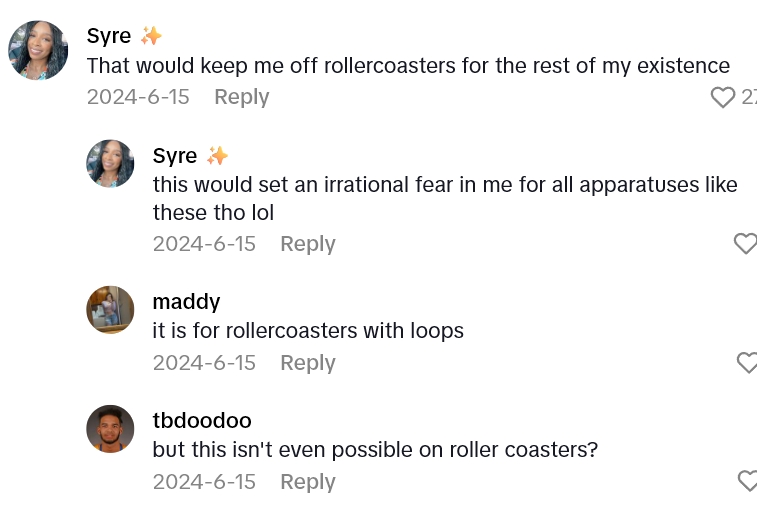Like Syre's reply about irrational fear
The width and height of the screenshot is (757, 510).
click(x=745, y=244)
